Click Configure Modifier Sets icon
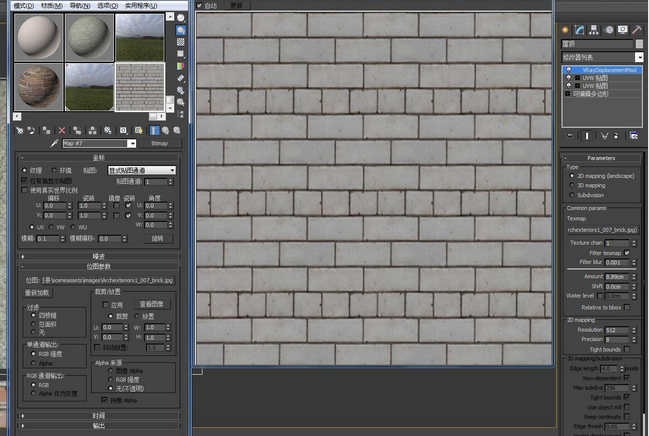The height and width of the screenshot is (436, 649). (x=634, y=136)
